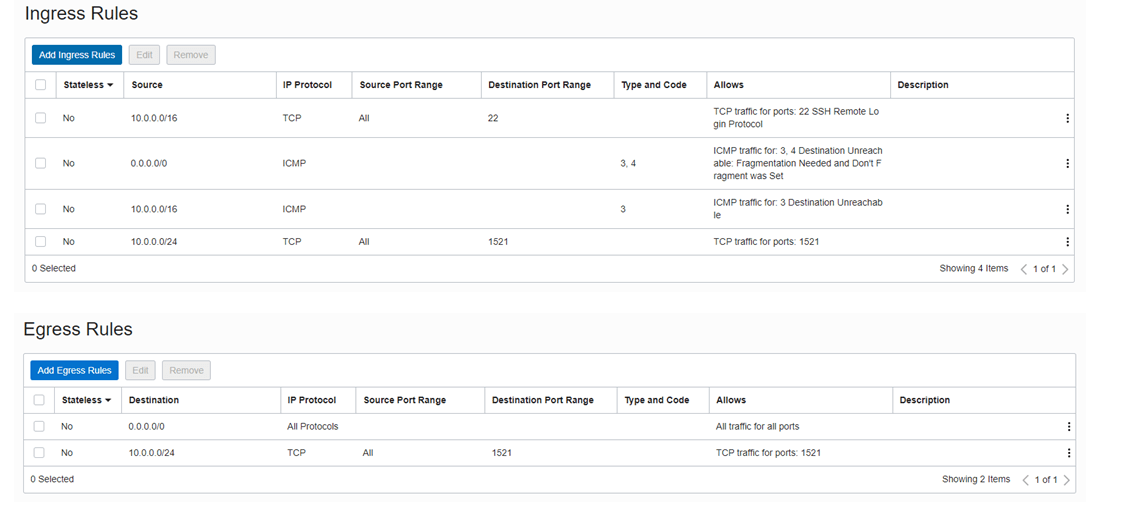Select the ingress rule for port 22
1134x513 pixels.
41,118
